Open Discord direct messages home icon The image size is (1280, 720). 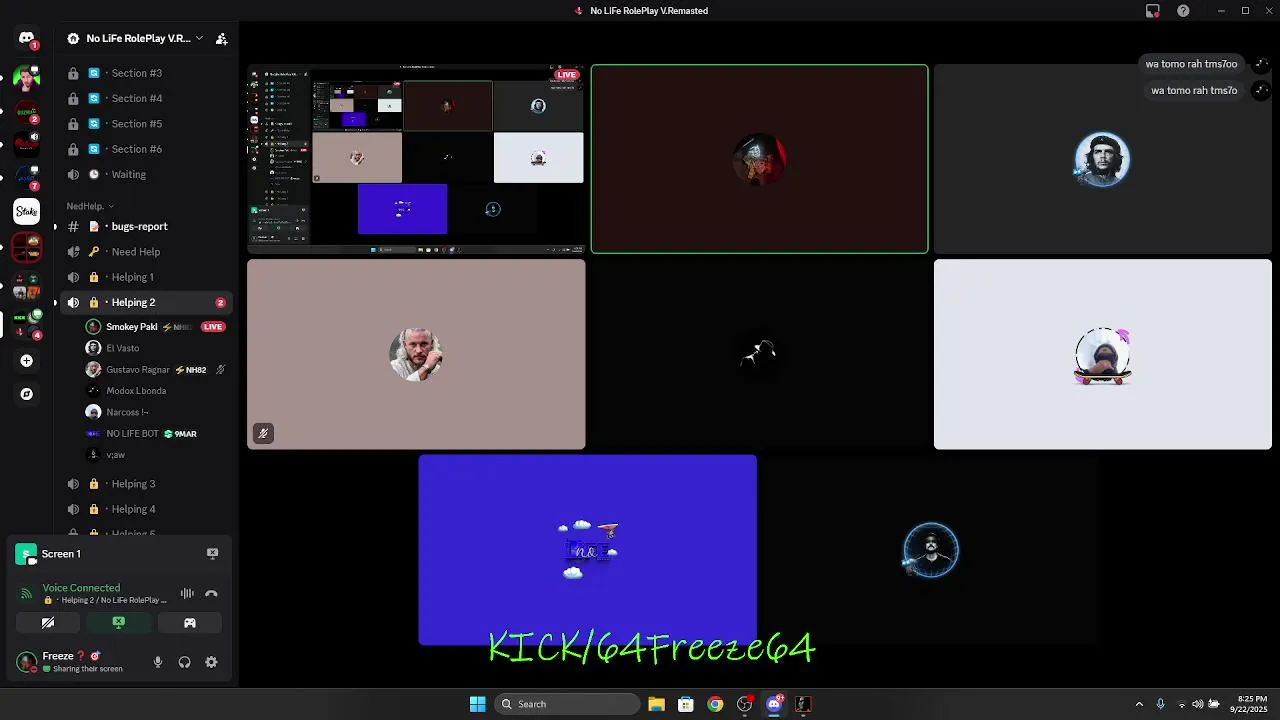tap(26, 38)
